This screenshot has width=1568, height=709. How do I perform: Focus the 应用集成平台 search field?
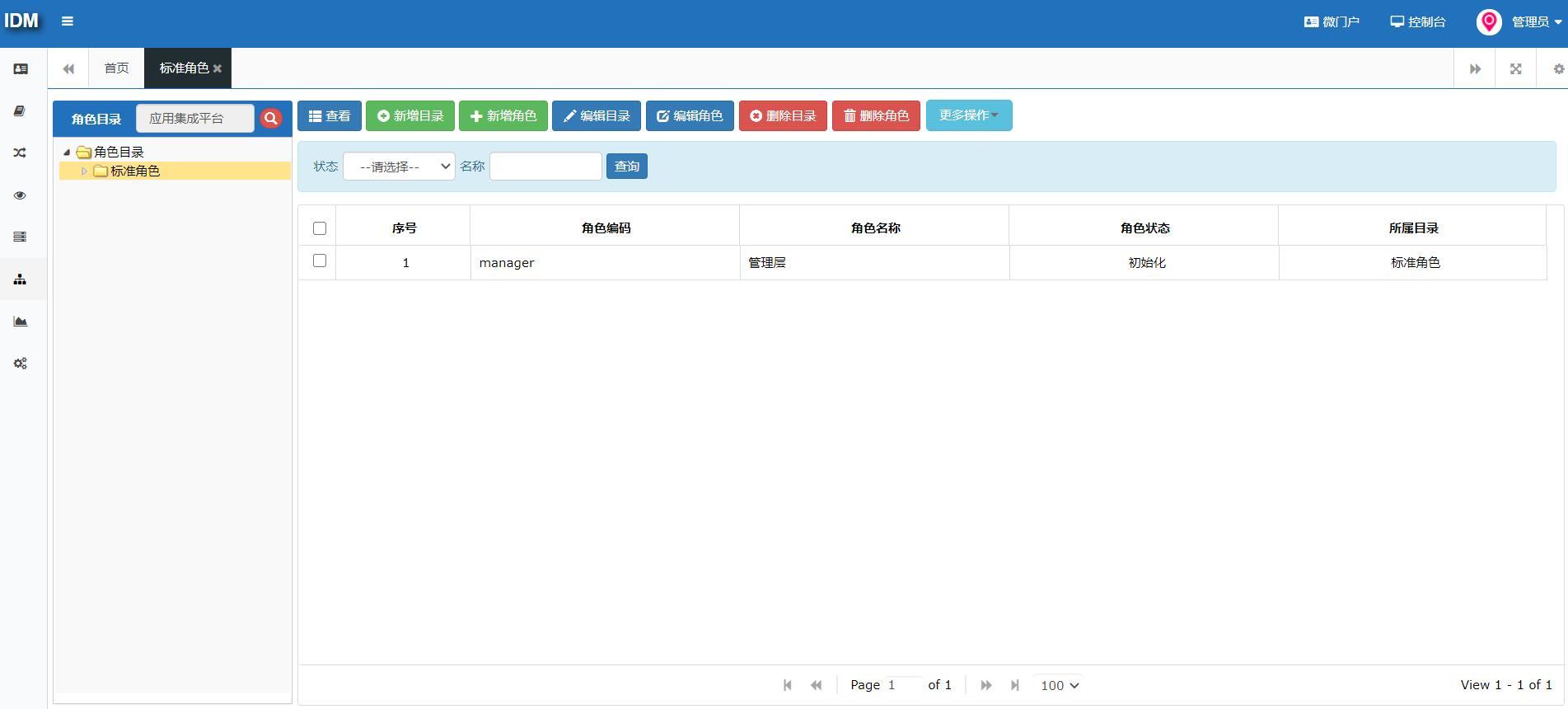coord(195,119)
